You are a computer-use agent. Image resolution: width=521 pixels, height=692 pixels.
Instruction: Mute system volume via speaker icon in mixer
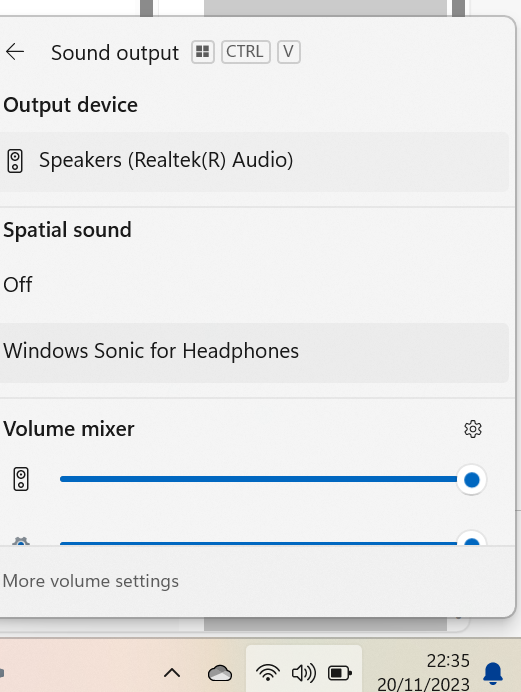(x=21, y=479)
